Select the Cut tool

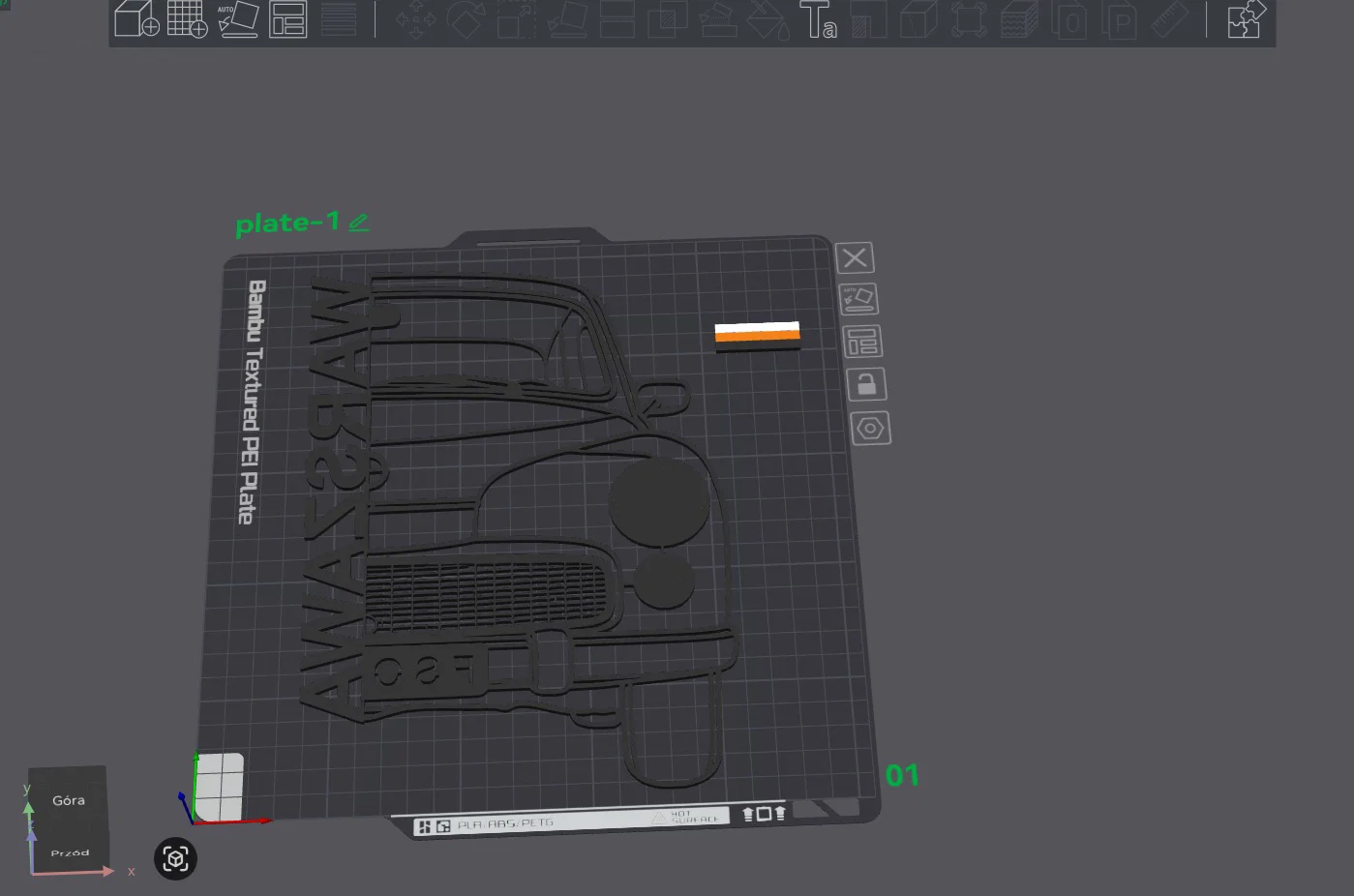point(617,18)
